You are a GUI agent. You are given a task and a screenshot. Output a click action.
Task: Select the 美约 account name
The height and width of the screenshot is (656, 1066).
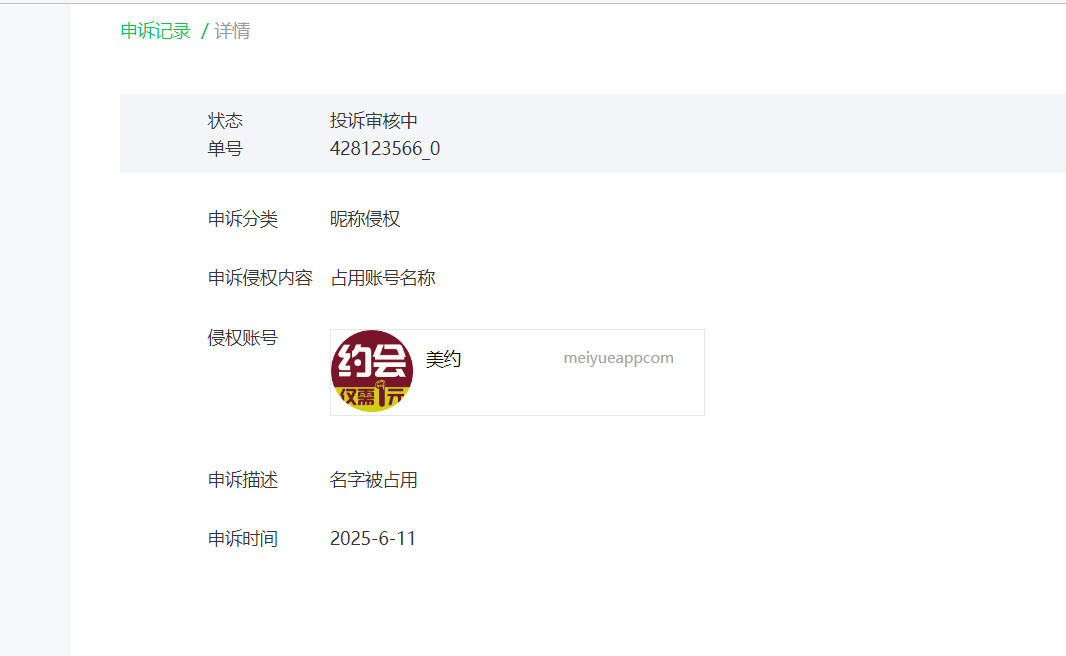tap(443, 359)
